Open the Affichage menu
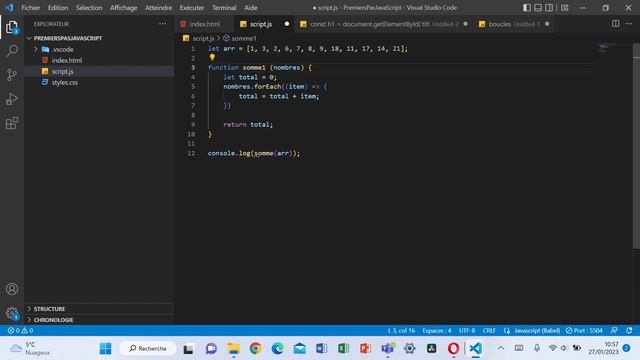 tap(124, 8)
